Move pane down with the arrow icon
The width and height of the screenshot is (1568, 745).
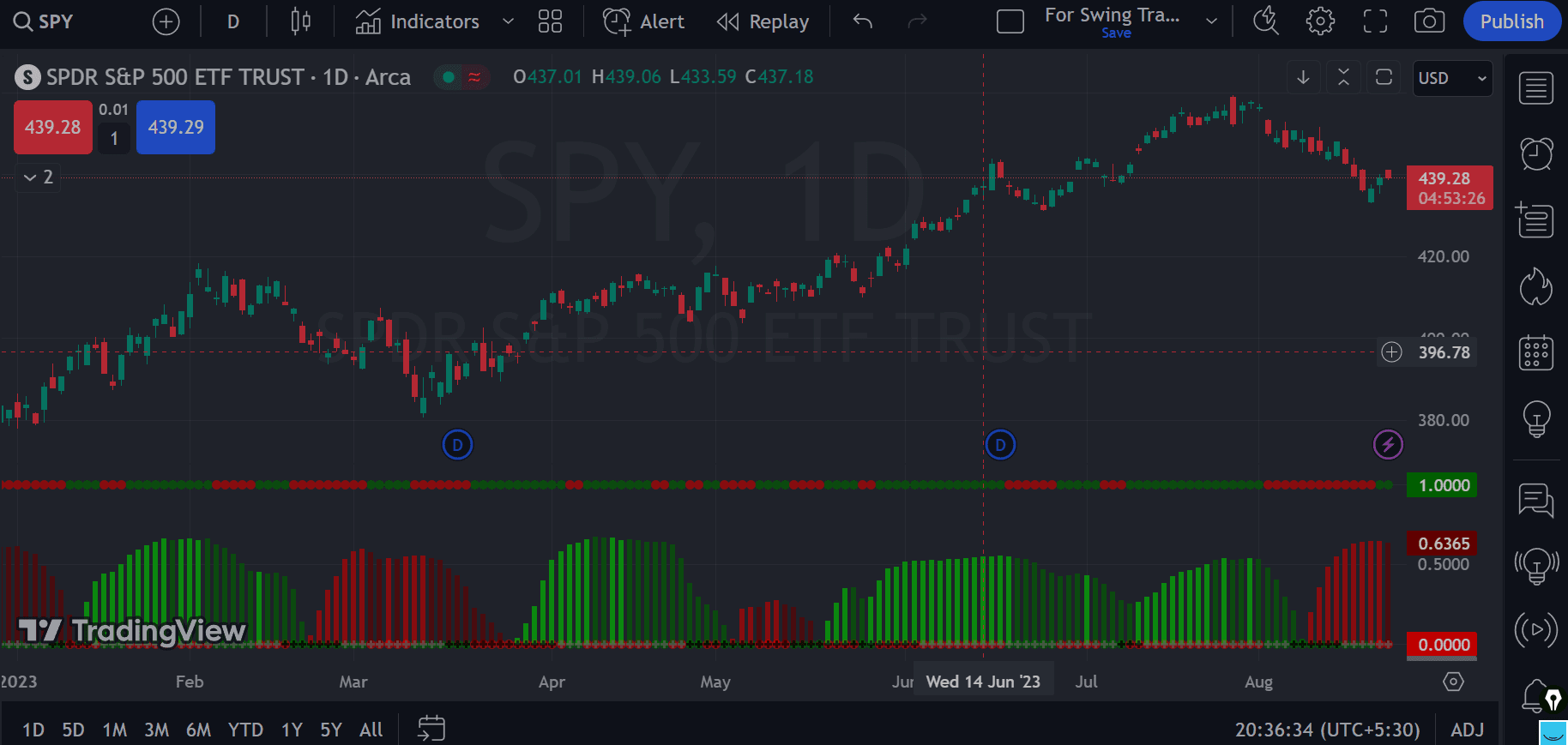pos(1303,77)
